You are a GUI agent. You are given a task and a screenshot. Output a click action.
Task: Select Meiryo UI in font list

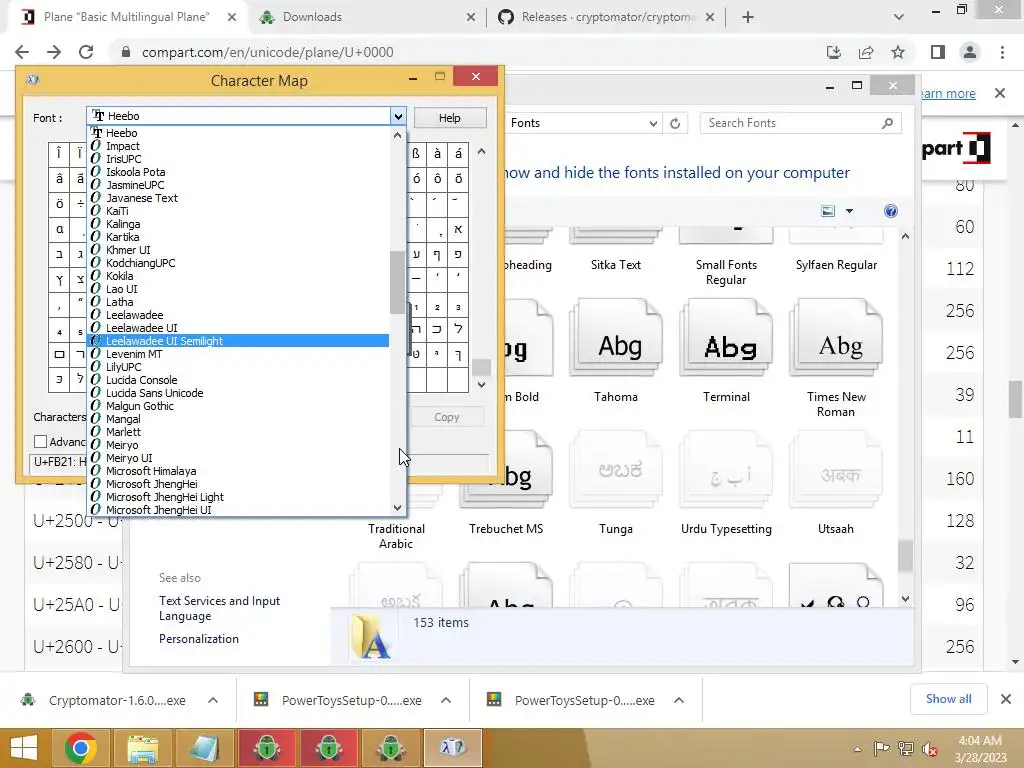tap(129, 458)
